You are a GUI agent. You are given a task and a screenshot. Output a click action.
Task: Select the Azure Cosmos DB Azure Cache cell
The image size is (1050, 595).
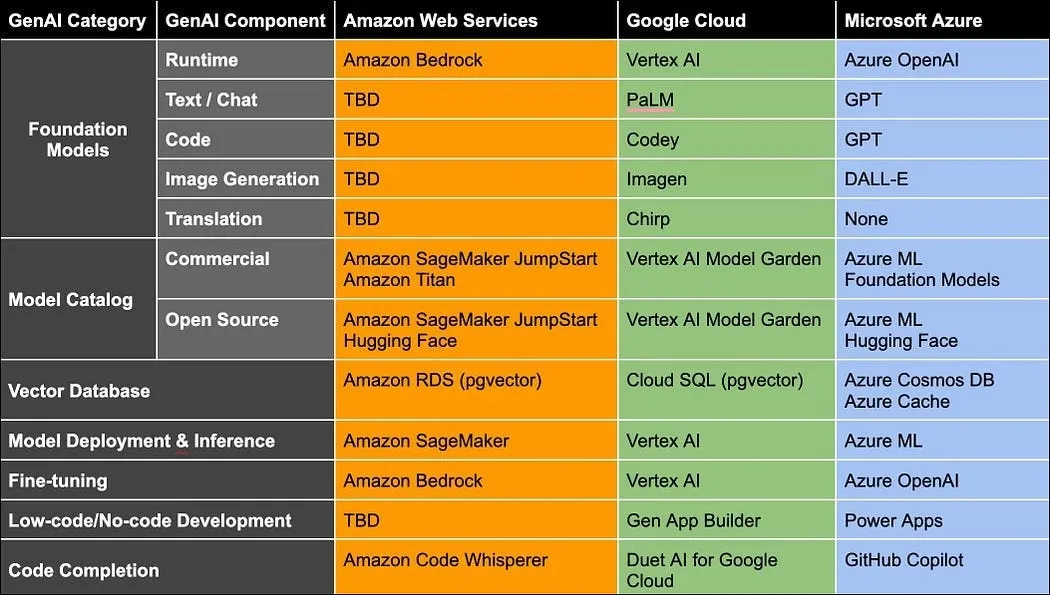coord(943,390)
